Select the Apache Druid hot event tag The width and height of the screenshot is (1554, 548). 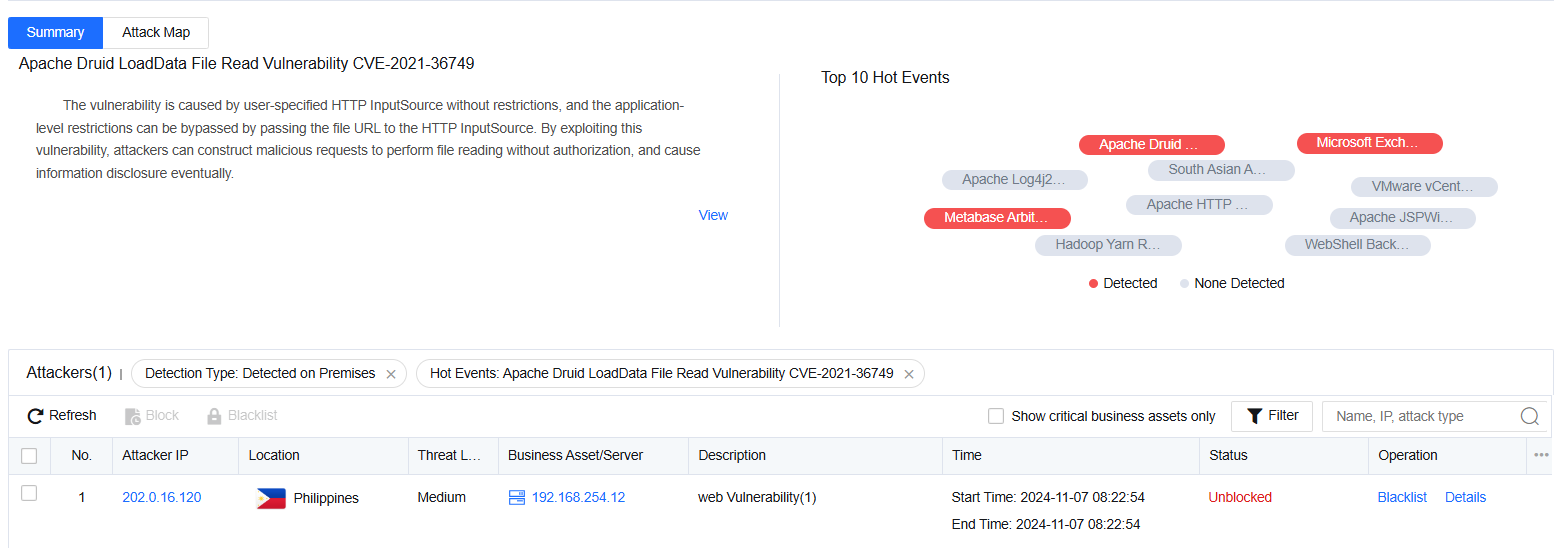[1152, 145]
